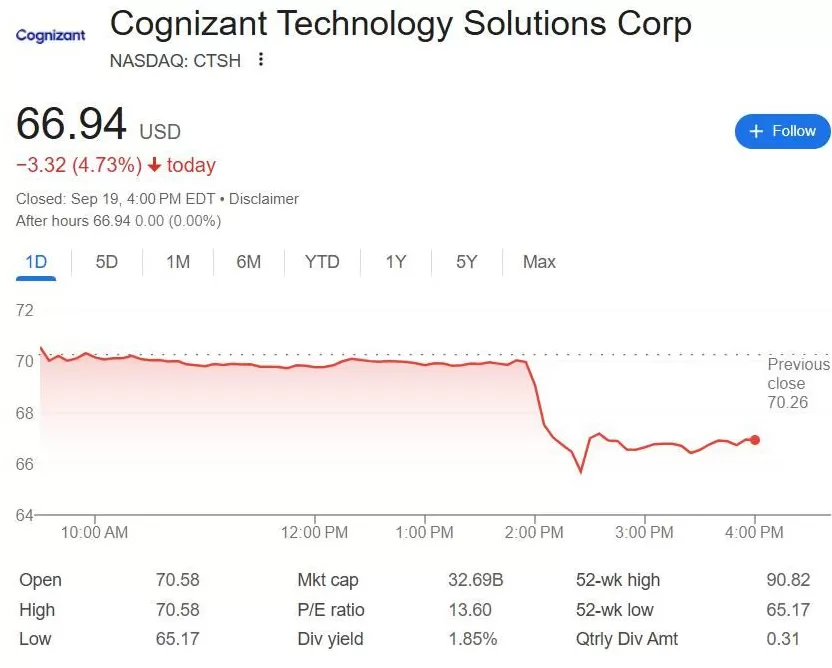832x668 pixels.
Task: Open the Disclaimer link
Action: pyautogui.click(x=264, y=198)
